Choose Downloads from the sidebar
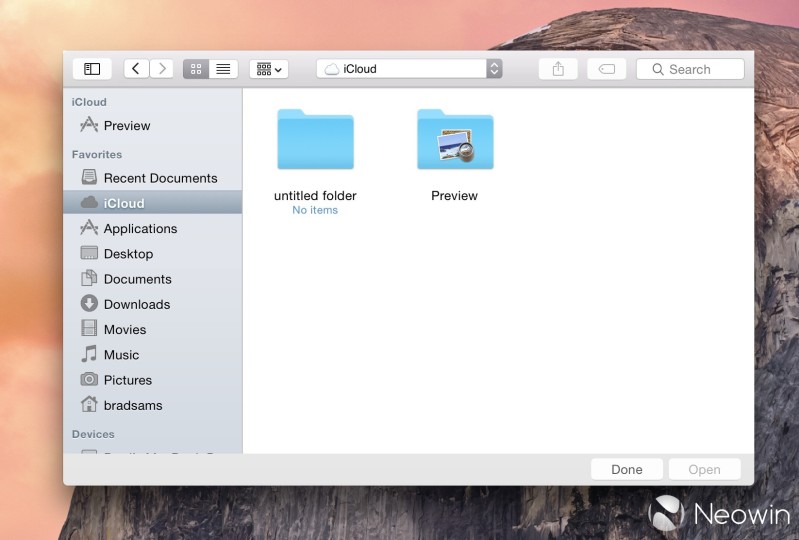Image resolution: width=799 pixels, height=540 pixels. [136, 304]
